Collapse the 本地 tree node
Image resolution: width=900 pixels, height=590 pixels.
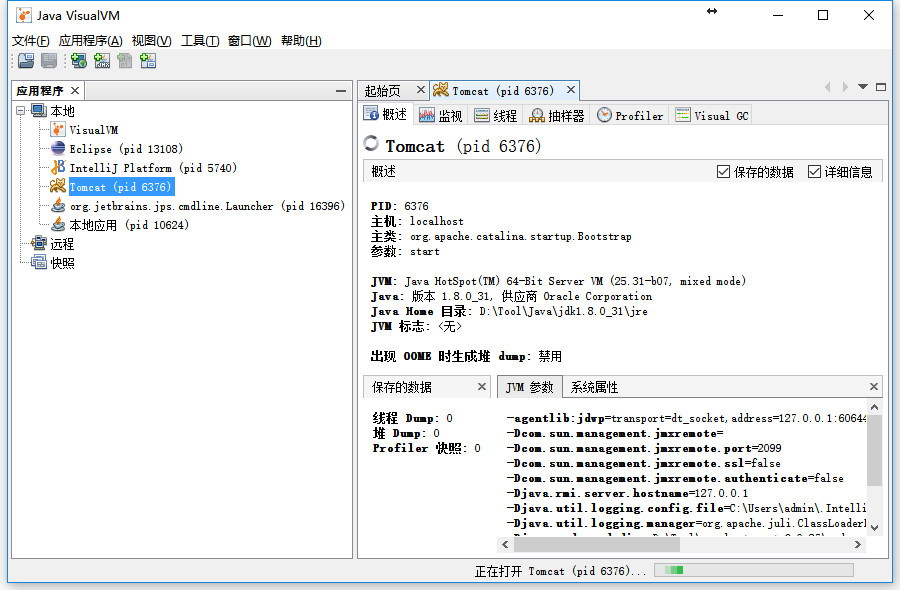21,110
